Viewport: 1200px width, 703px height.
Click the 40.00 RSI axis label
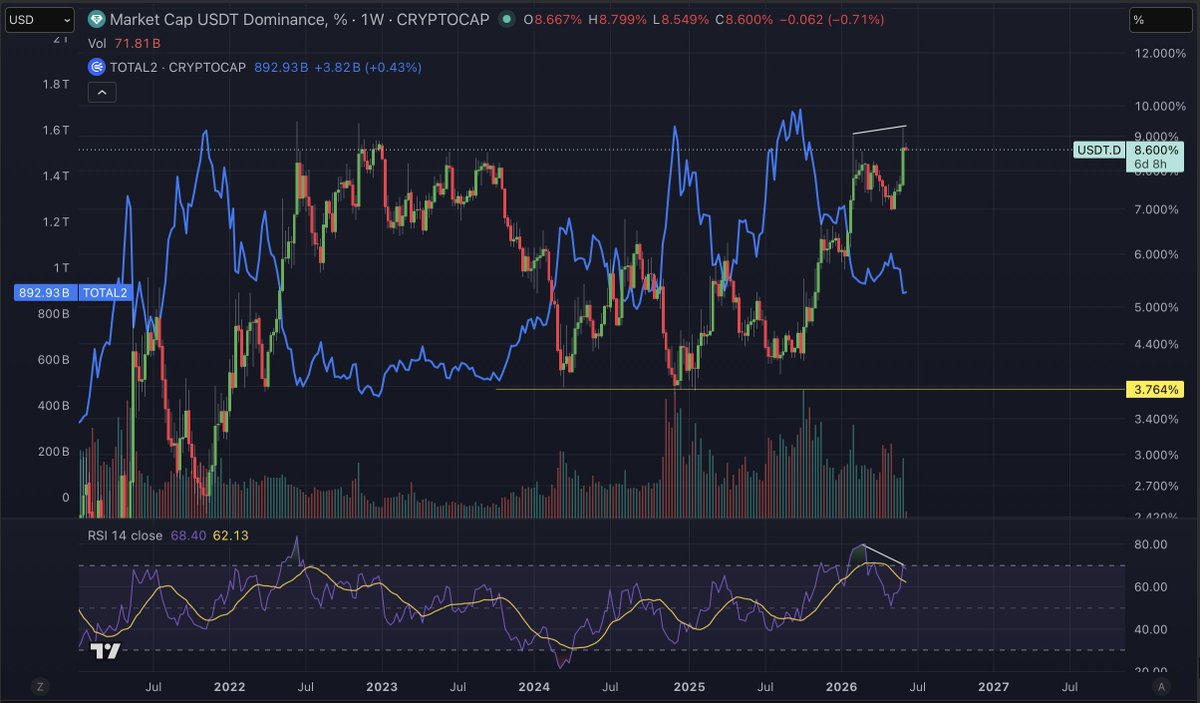click(1153, 629)
